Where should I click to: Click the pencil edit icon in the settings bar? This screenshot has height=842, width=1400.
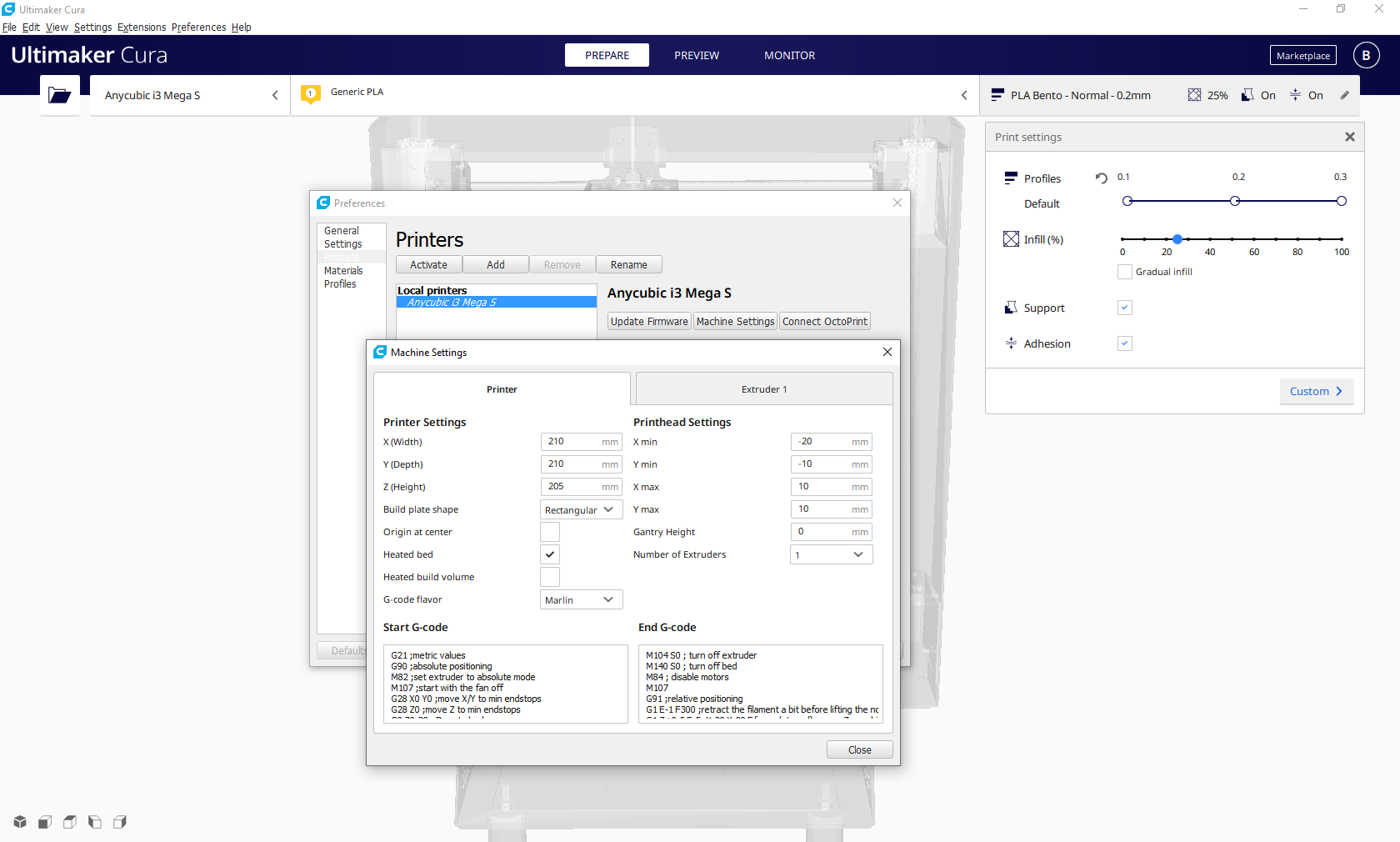pos(1344,95)
